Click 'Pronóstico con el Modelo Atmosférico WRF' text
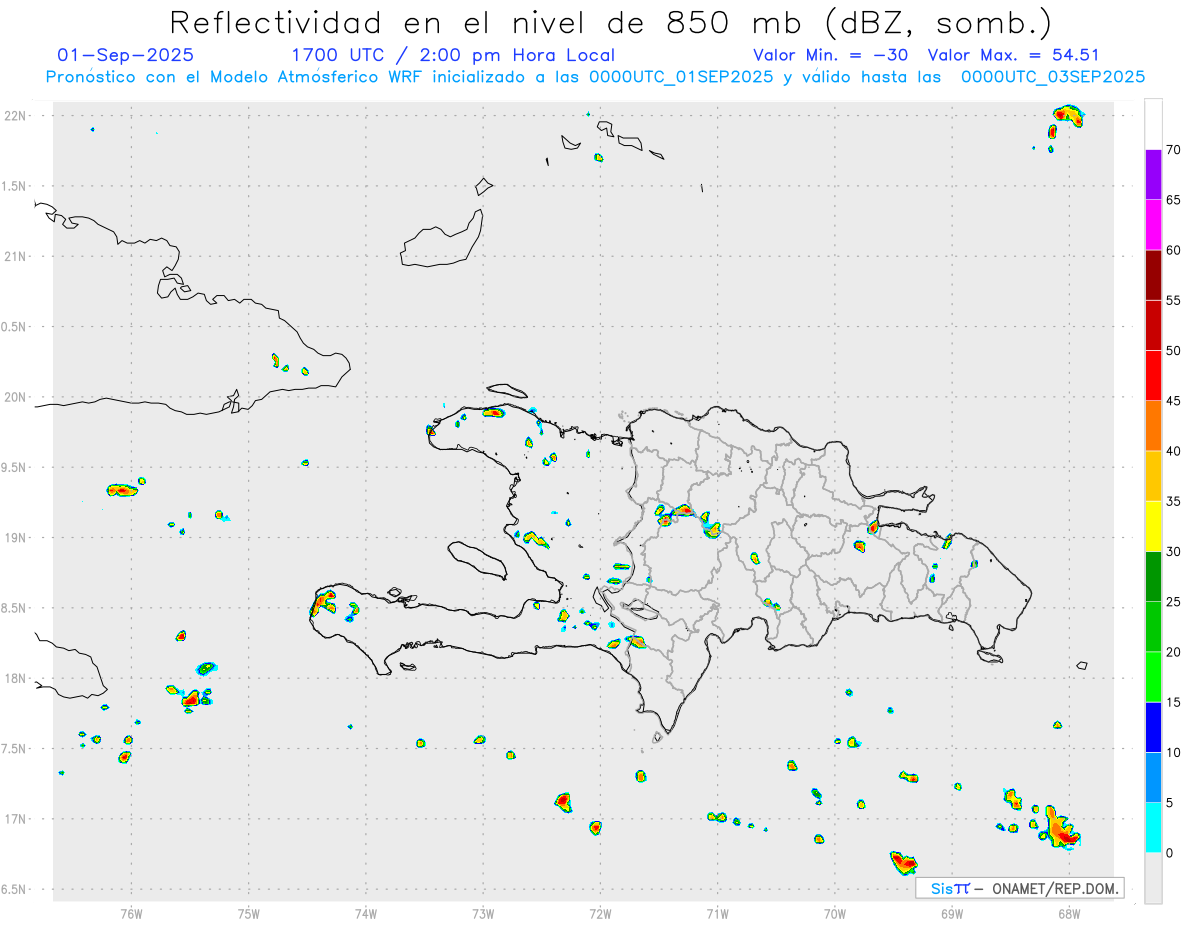This screenshot has width=1200, height=927. pyautogui.click(x=235, y=77)
